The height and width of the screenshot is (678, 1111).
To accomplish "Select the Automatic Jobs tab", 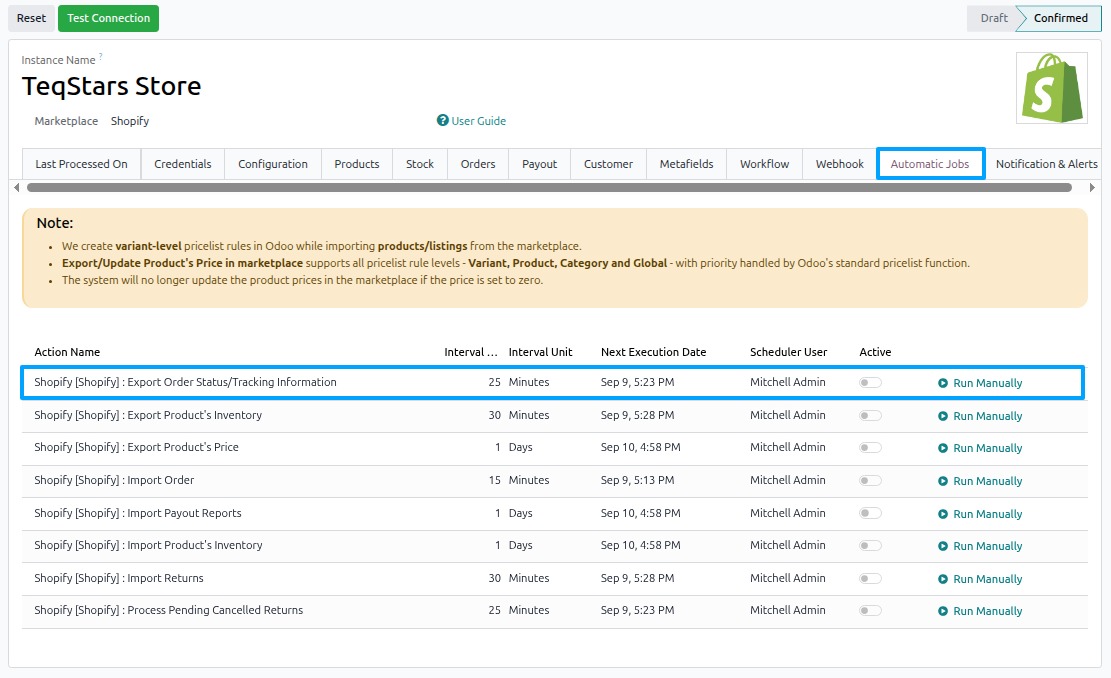I will [x=930, y=164].
